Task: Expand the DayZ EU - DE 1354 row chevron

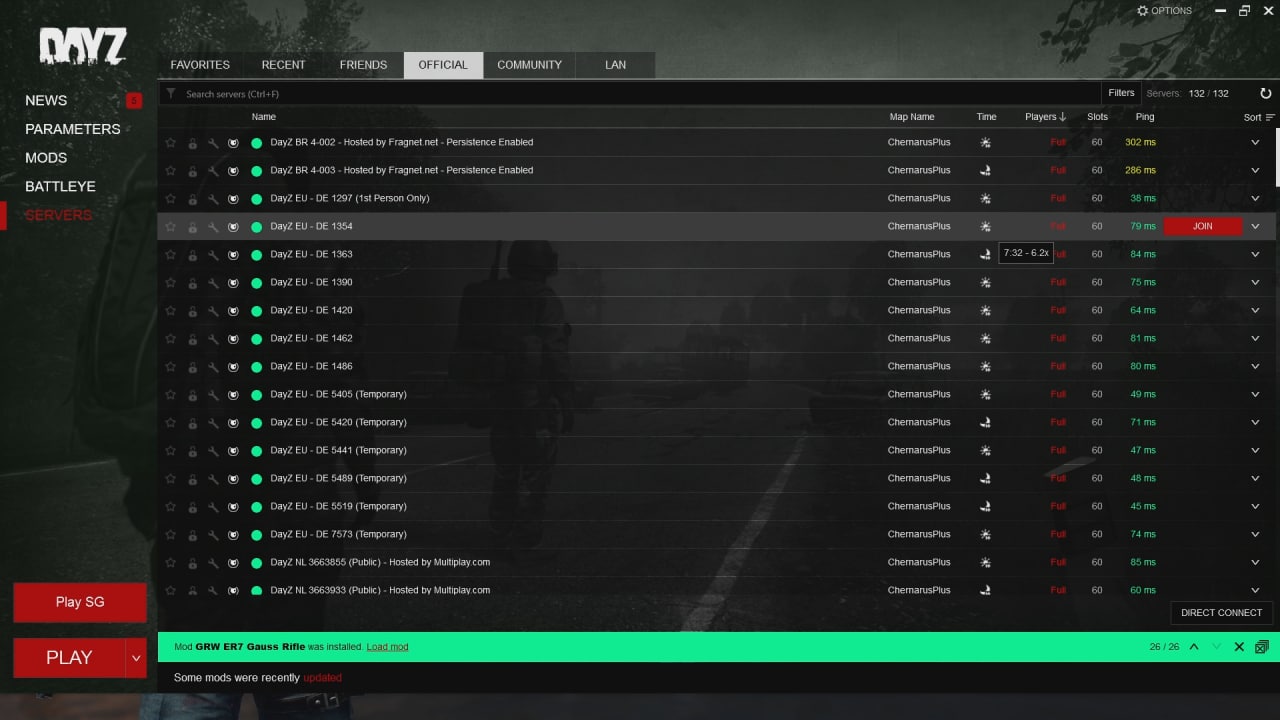Action: point(1255,226)
